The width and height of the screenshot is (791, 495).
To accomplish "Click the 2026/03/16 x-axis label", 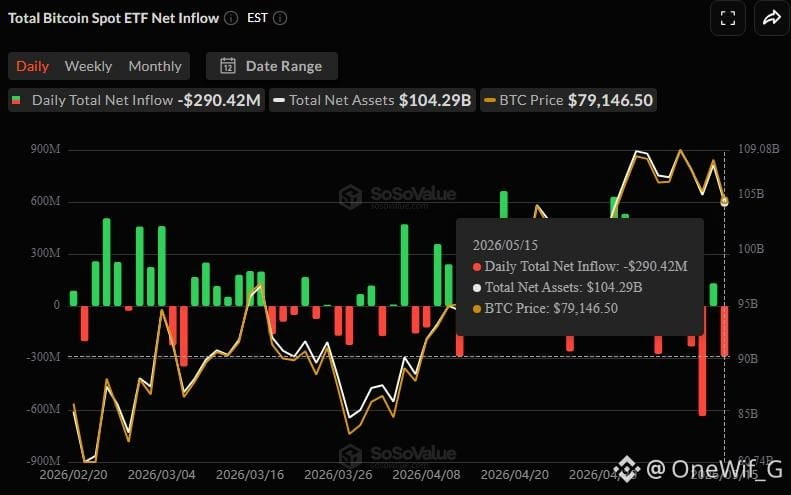I will (250, 475).
